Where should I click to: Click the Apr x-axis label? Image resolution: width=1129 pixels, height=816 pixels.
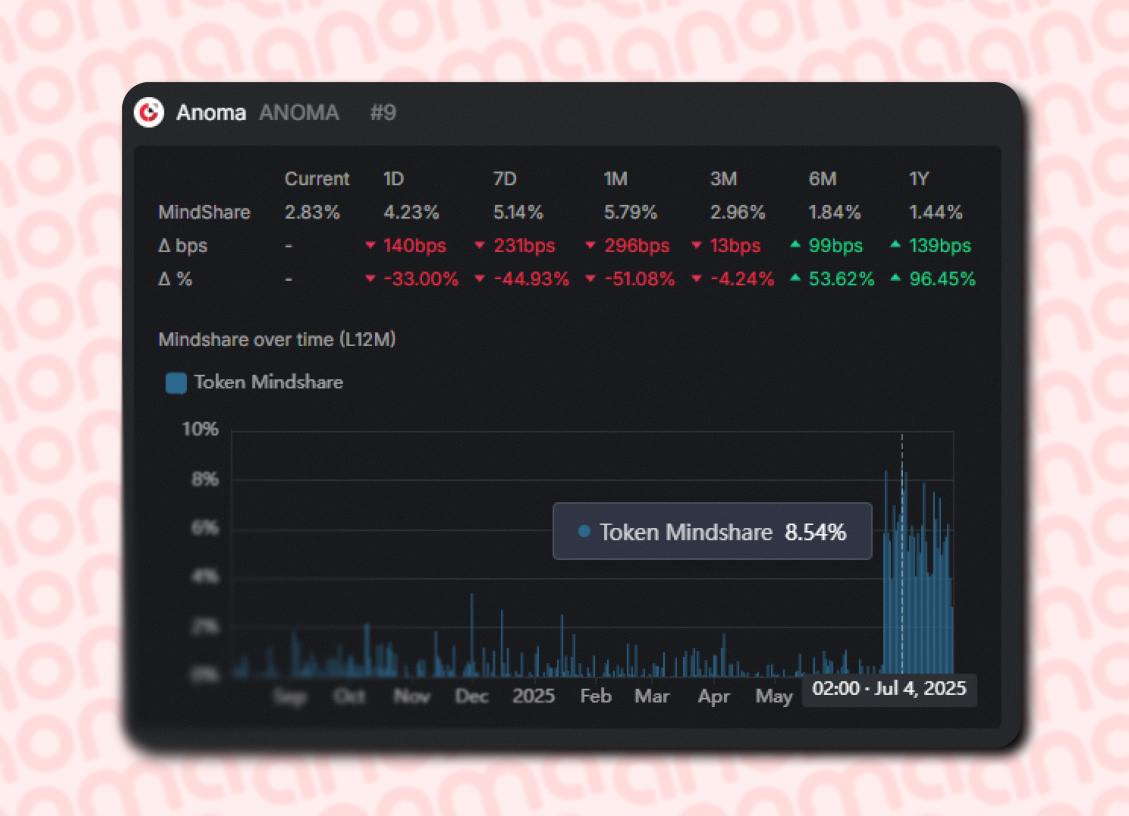click(714, 696)
